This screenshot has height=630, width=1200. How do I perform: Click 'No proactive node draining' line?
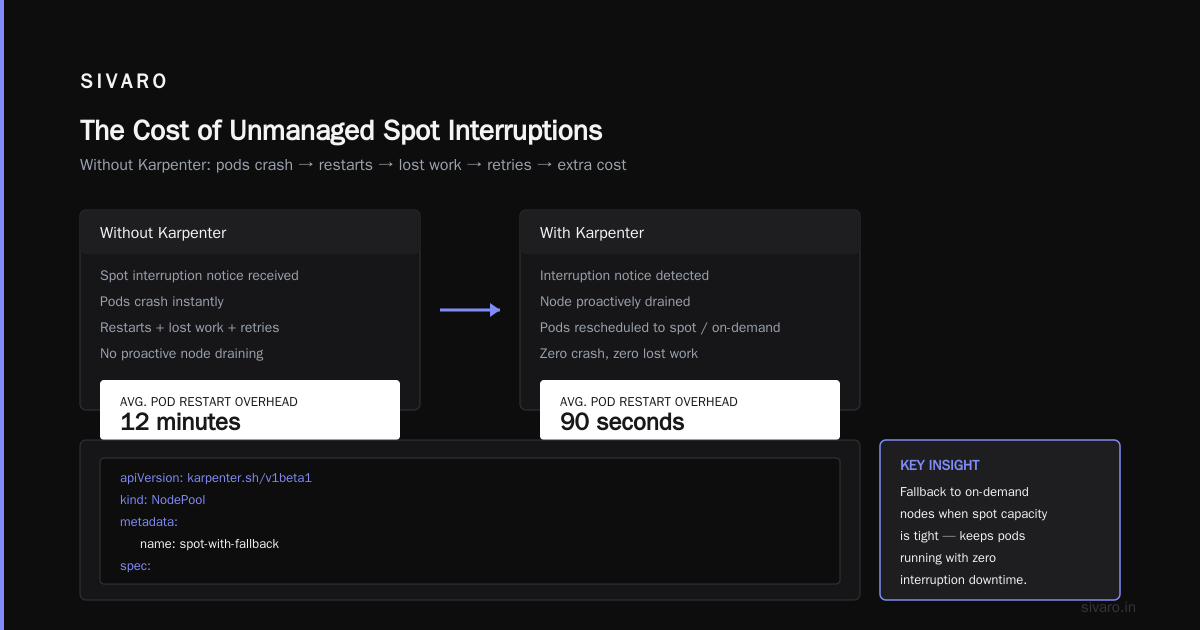pos(182,353)
